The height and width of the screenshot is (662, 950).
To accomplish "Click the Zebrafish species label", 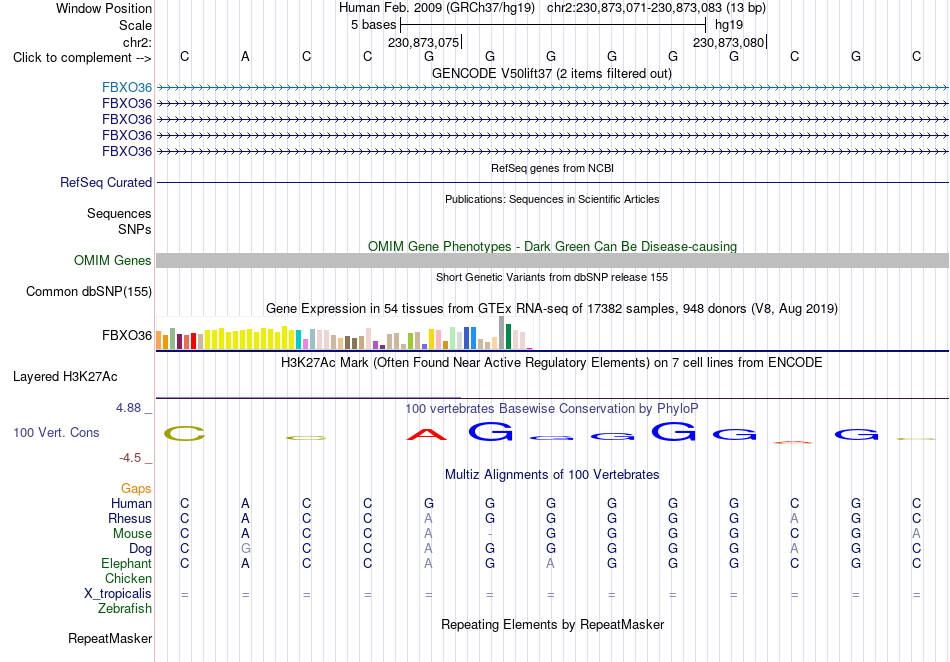I will [x=125, y=608].
